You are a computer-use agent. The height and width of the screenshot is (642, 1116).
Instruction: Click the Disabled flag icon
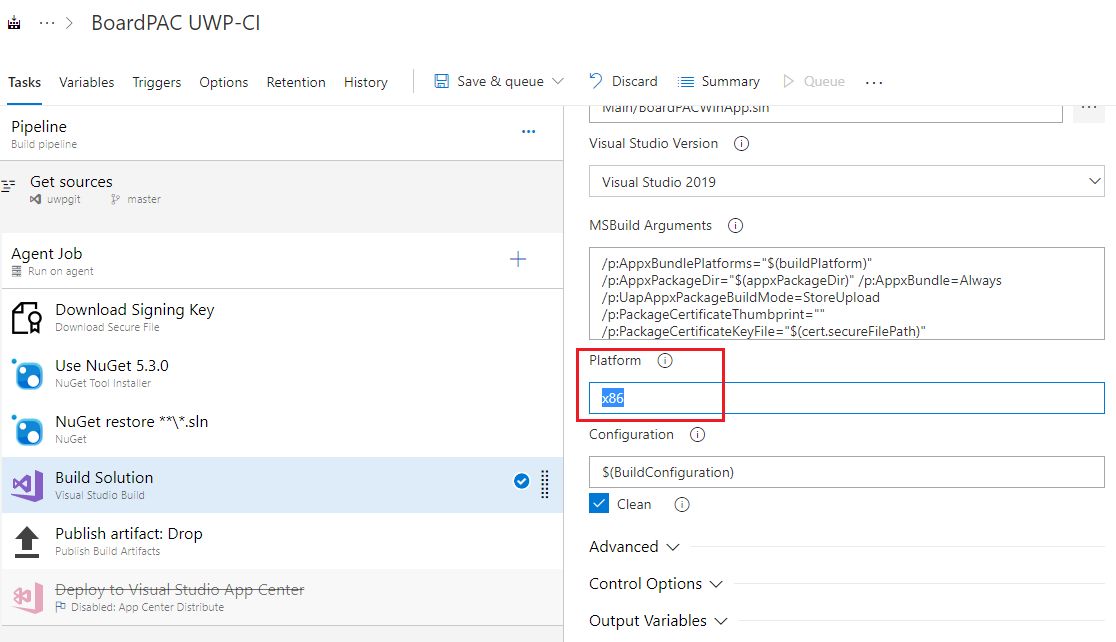click(x=60, y=607)
